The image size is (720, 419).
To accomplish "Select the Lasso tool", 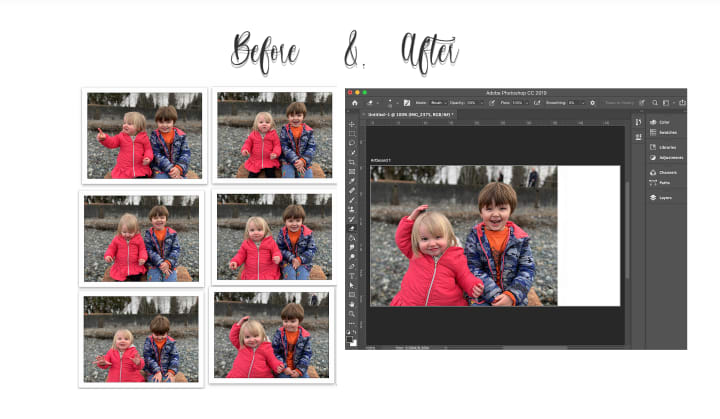I will [x=352, y=143].
